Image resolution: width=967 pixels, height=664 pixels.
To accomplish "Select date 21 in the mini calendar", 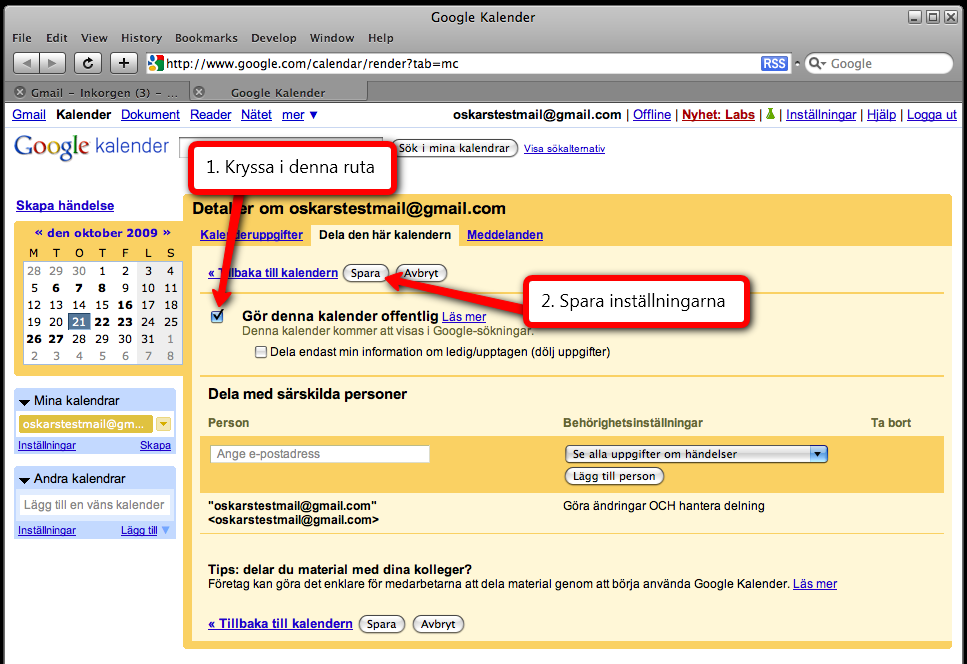I will 79,321.
